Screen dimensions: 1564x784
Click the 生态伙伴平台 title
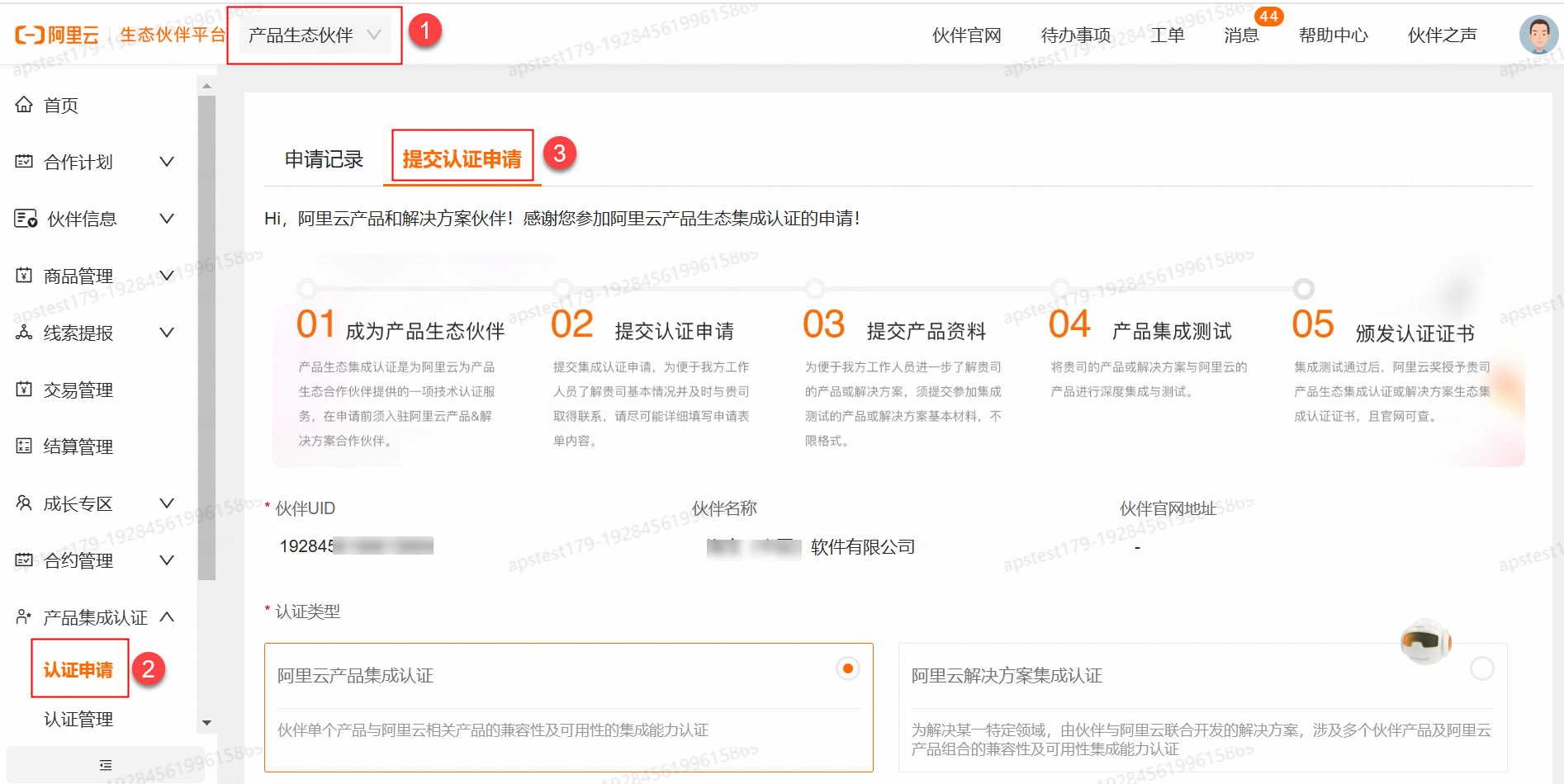[173, 35]
